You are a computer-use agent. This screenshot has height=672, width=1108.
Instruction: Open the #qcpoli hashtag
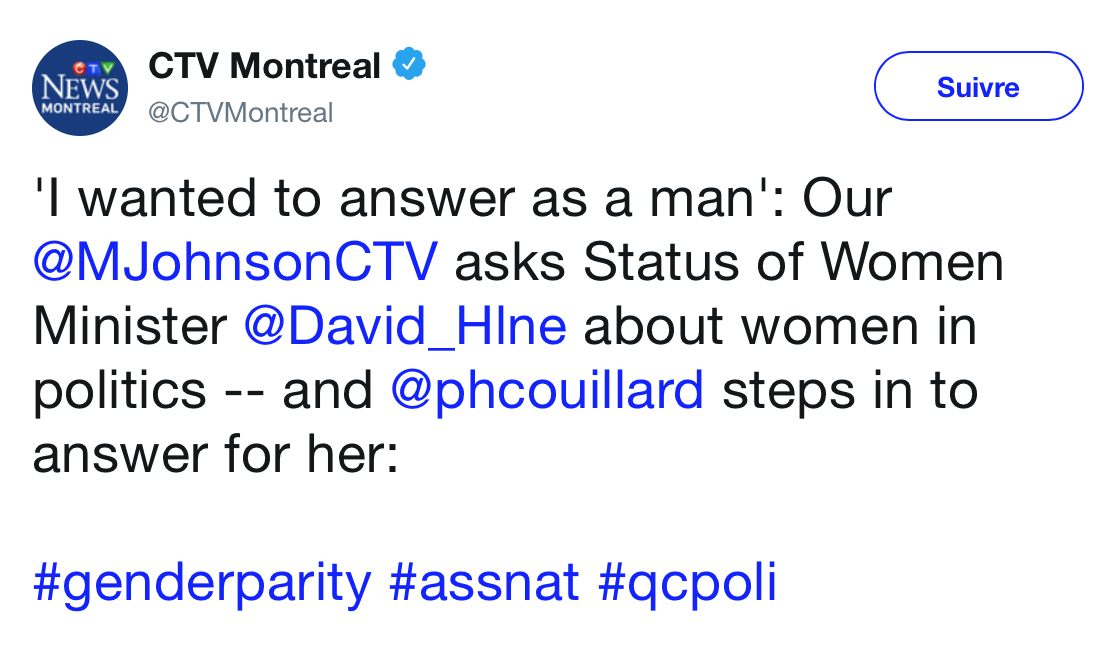687,584
